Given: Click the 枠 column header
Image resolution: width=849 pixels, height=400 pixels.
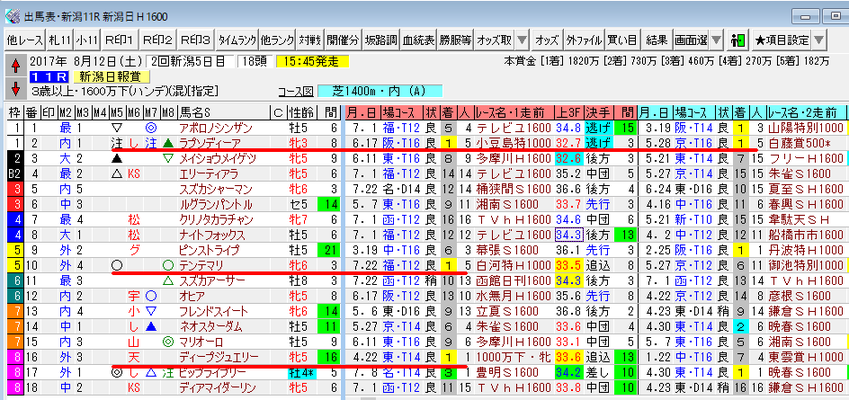Looking at the screenshot, I should (14, 113).
